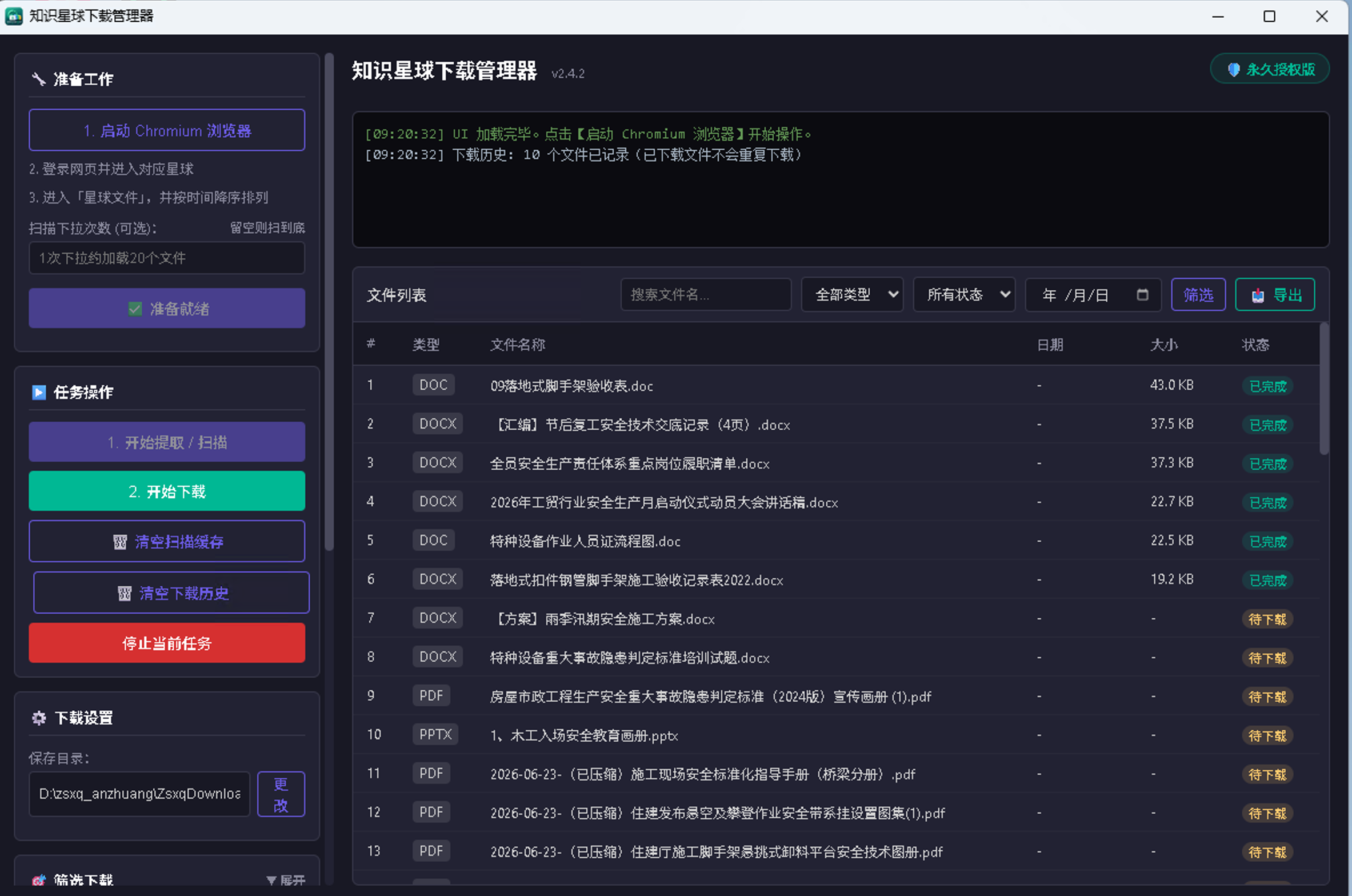Click the app logo icon in title bar
This screenshot has width=1352, height=896.
coord(14,16)
